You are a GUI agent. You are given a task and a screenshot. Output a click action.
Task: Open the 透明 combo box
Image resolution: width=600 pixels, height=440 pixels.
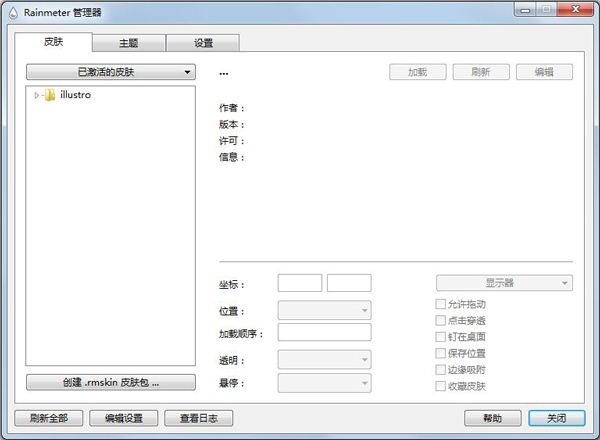pyautogui.click(x=324, y=358)
